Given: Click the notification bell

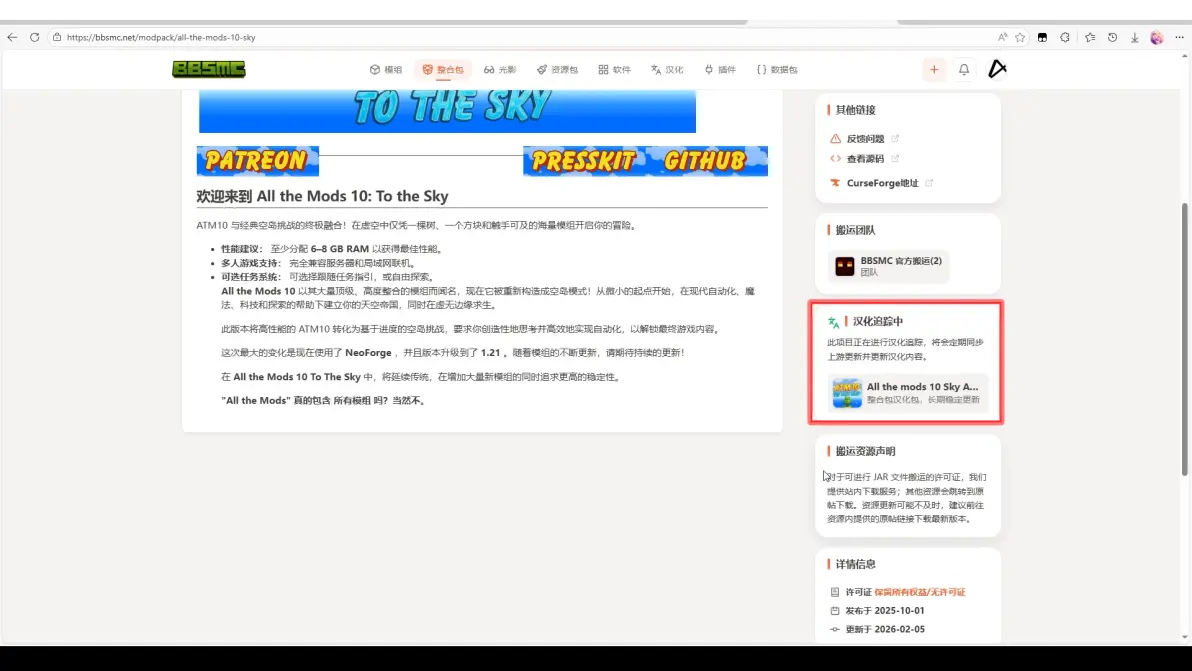Looking at the screenshot, I should pos(962,69).
